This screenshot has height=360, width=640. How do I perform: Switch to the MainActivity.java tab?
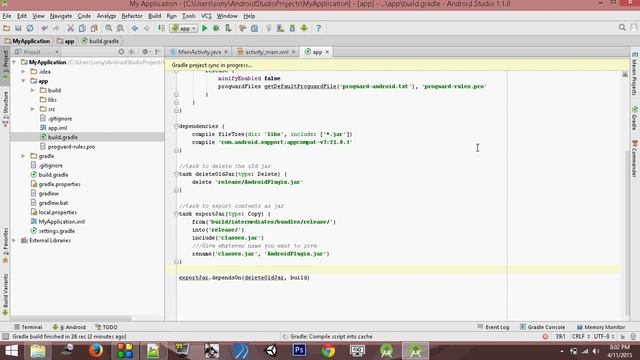coord(199,52)
